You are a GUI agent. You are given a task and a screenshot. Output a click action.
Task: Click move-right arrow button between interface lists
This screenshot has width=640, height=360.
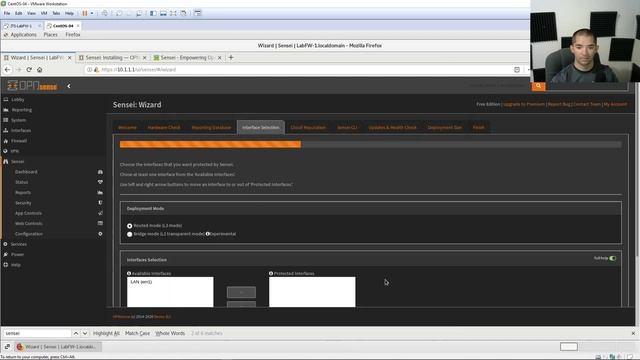[x=241, y=292]
